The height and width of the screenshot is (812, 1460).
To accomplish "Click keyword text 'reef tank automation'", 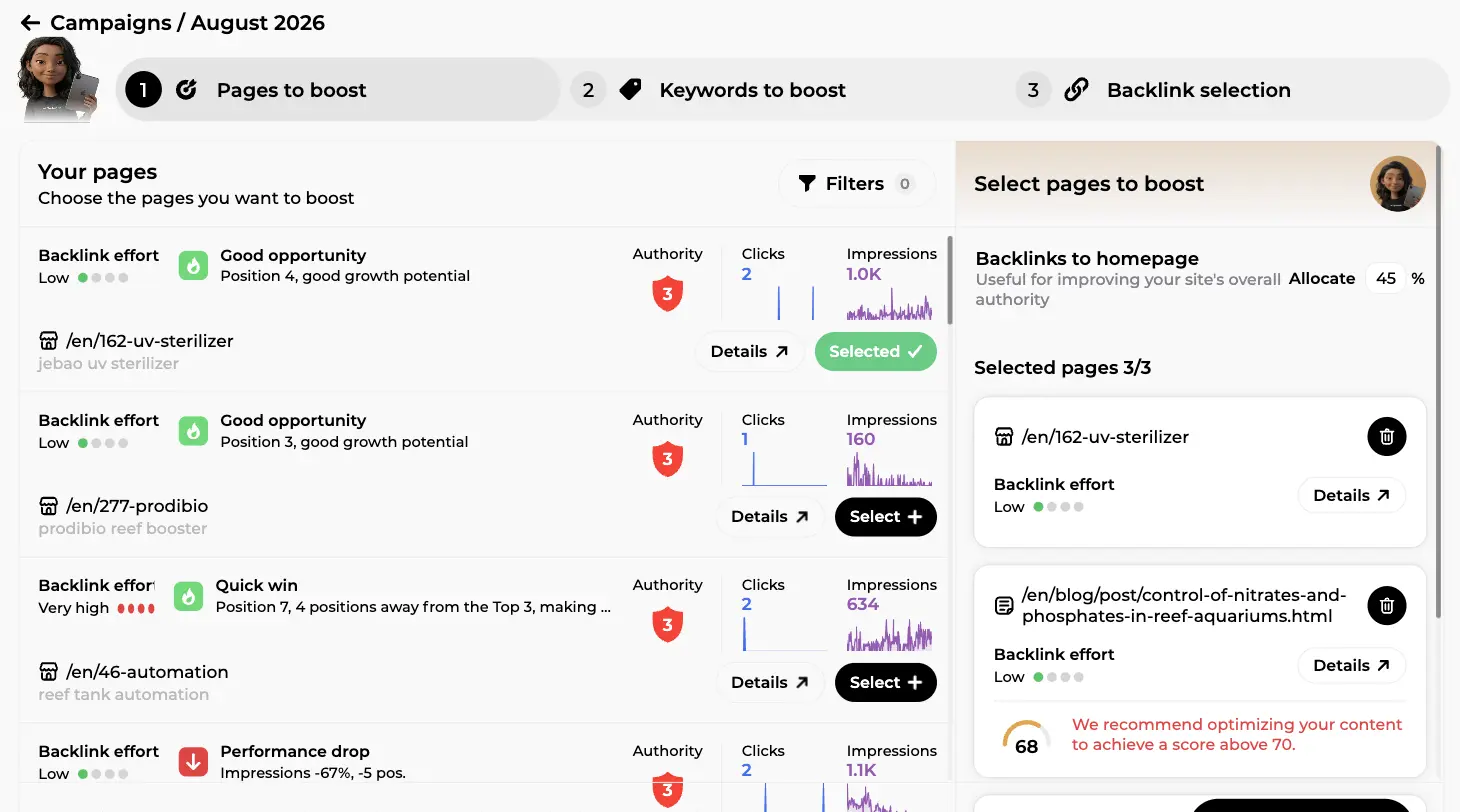I will [123, 695].
